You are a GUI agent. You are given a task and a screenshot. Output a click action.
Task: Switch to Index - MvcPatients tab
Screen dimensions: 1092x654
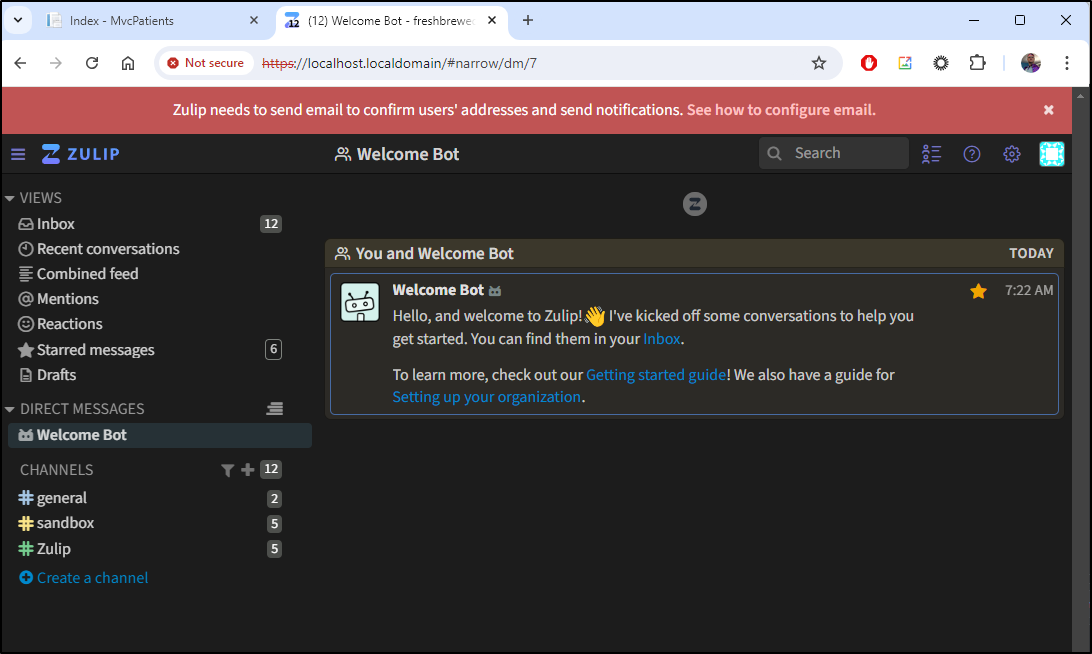click(139, 21)
